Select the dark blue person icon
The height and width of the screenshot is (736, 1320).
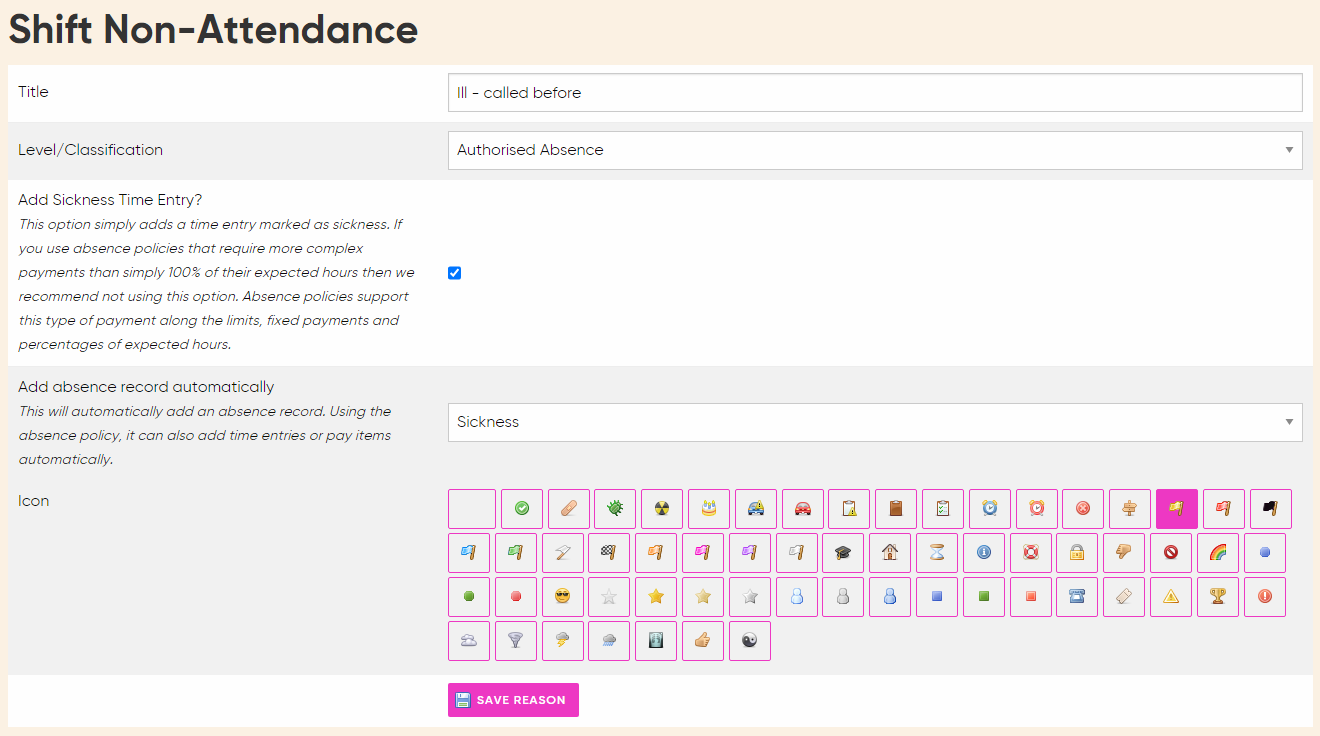(x=890, y=597)
